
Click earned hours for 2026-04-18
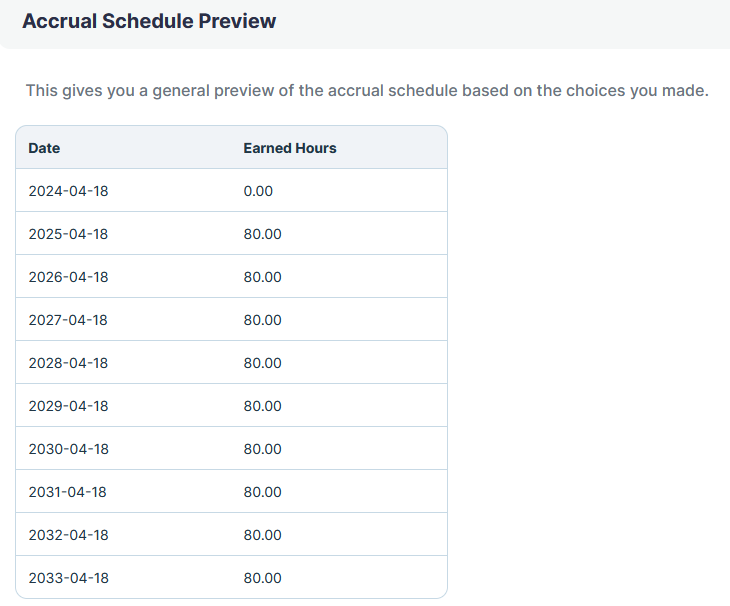point(263,277)
